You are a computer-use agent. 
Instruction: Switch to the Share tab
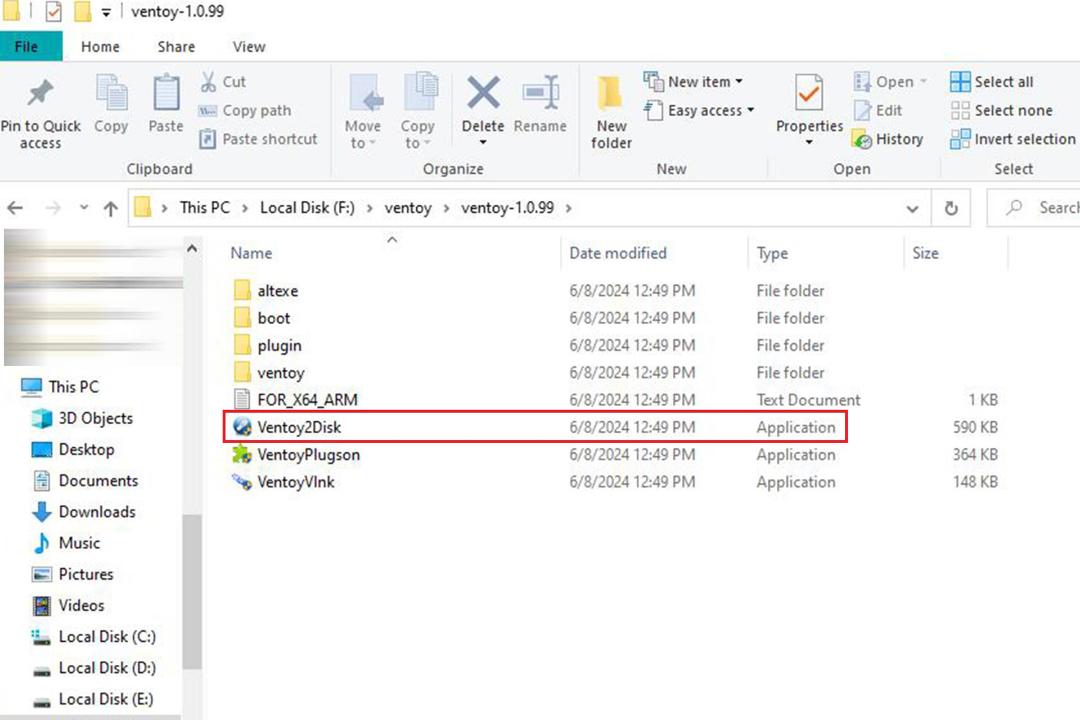pos(176,46)
